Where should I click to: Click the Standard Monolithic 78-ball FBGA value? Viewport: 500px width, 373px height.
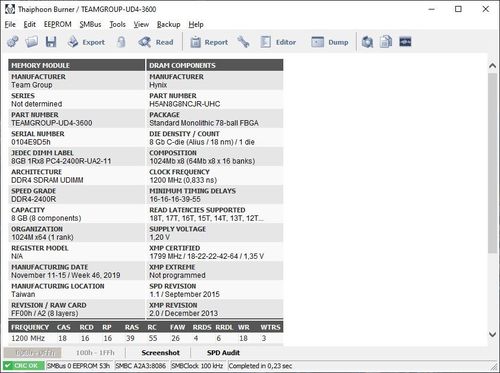click(x=204, y=123)
